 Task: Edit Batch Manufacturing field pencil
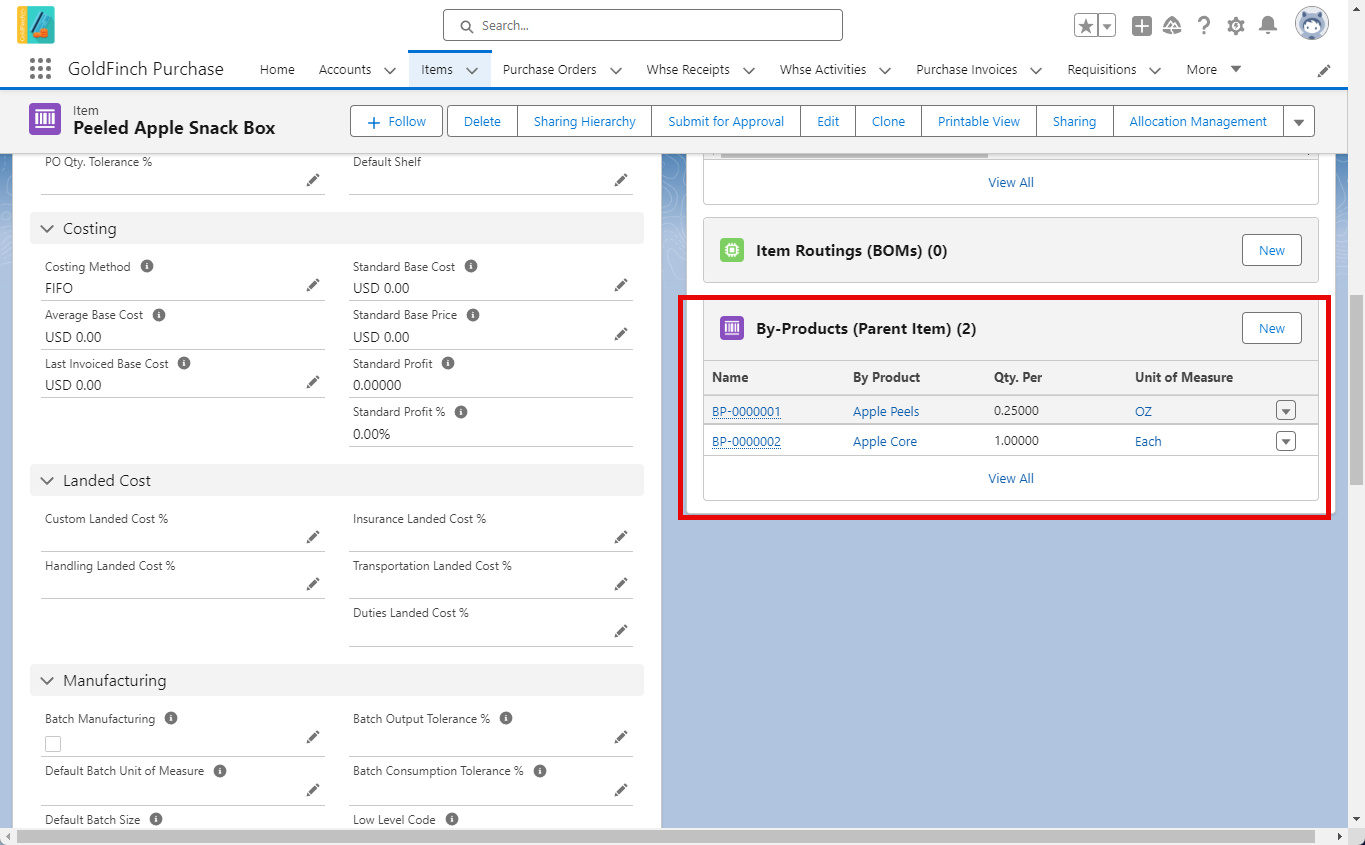[x=313, y=737]
